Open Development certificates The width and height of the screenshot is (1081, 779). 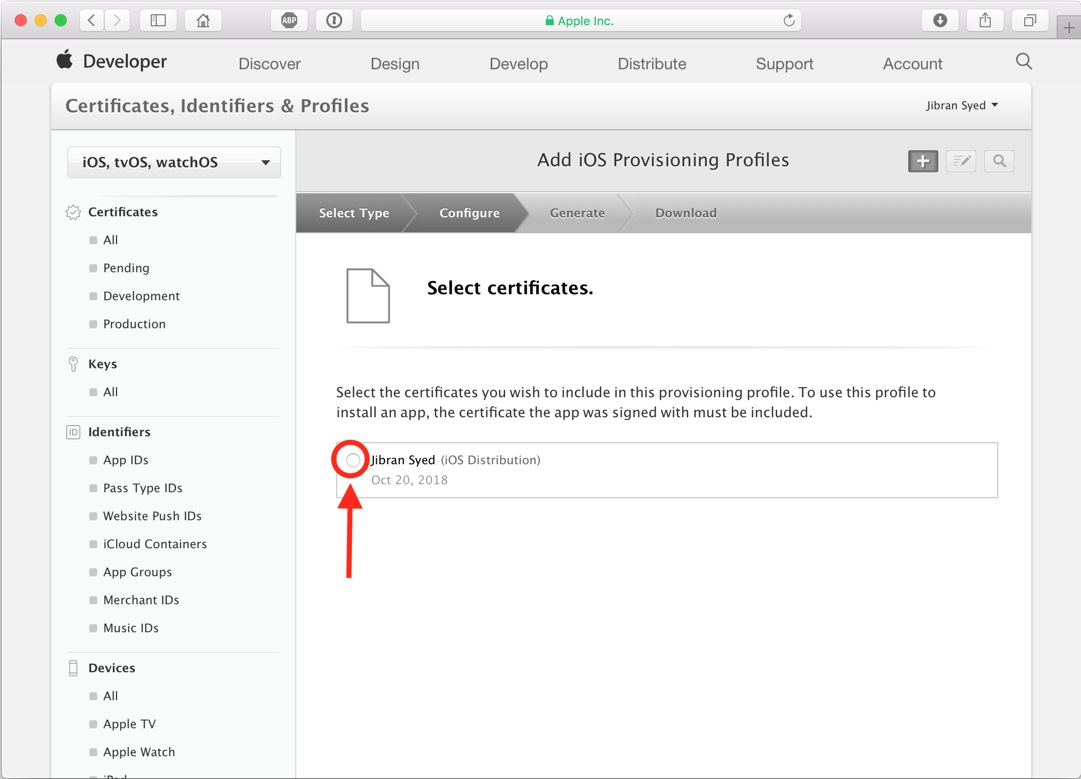click(x=141, y=296)
